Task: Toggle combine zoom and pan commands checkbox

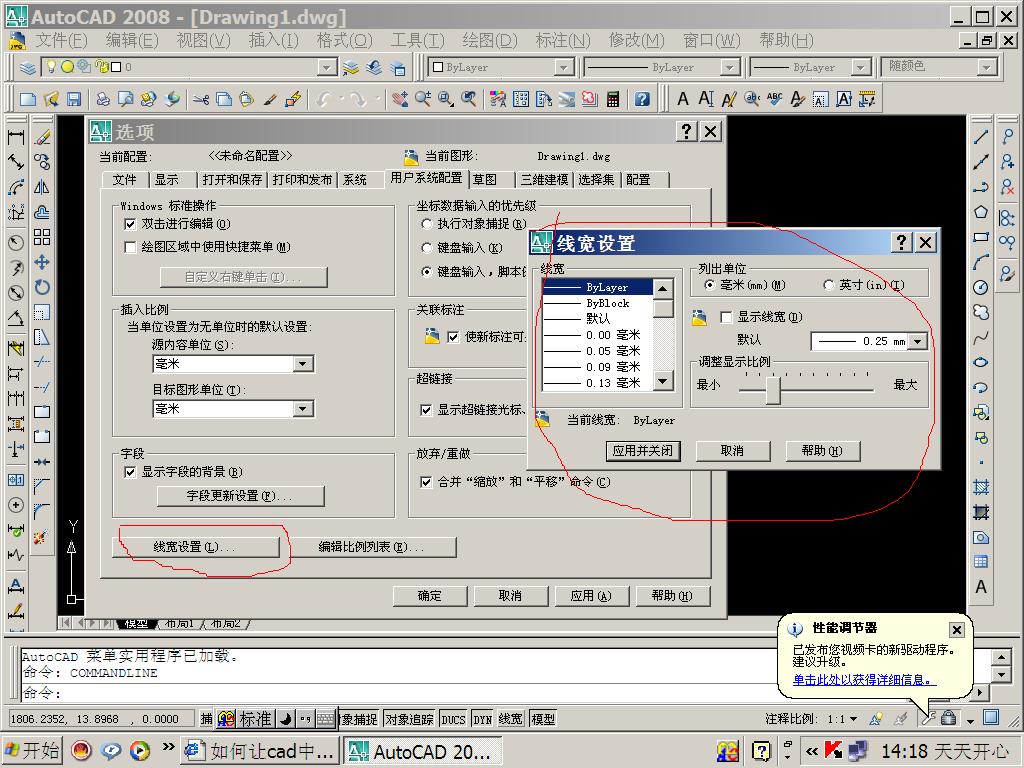Action: coord(426,482)
